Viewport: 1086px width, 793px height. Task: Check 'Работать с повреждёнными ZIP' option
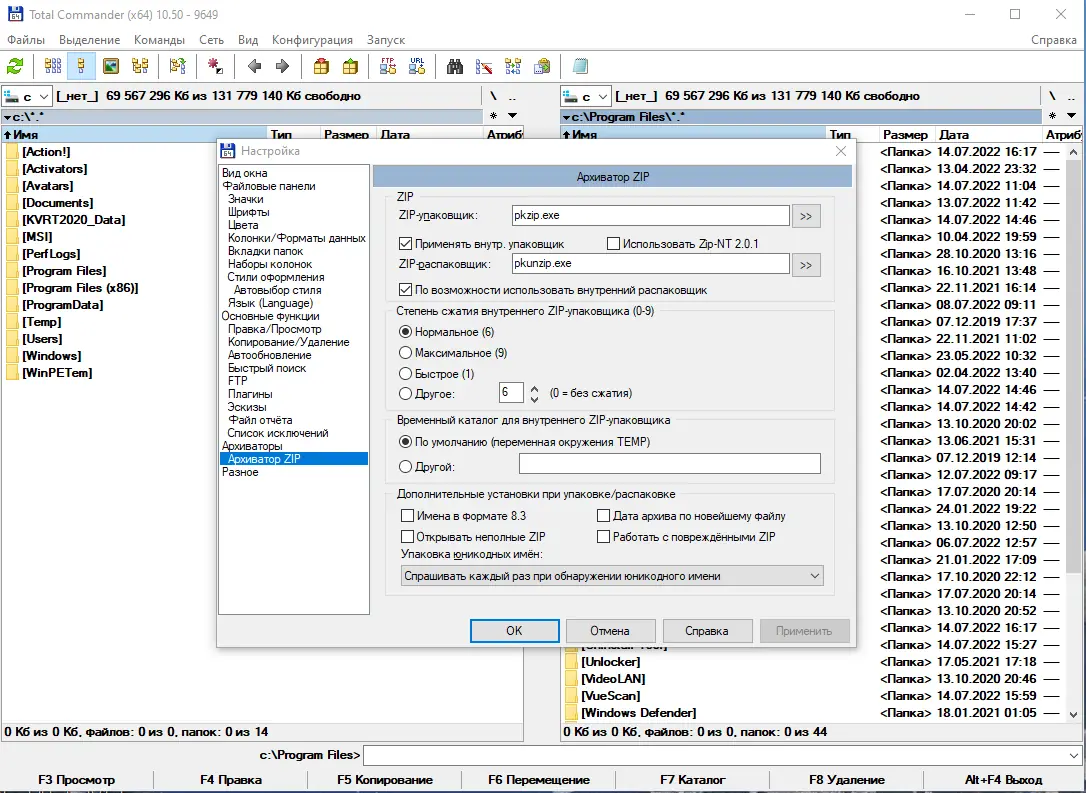click(x=603, y=537)
